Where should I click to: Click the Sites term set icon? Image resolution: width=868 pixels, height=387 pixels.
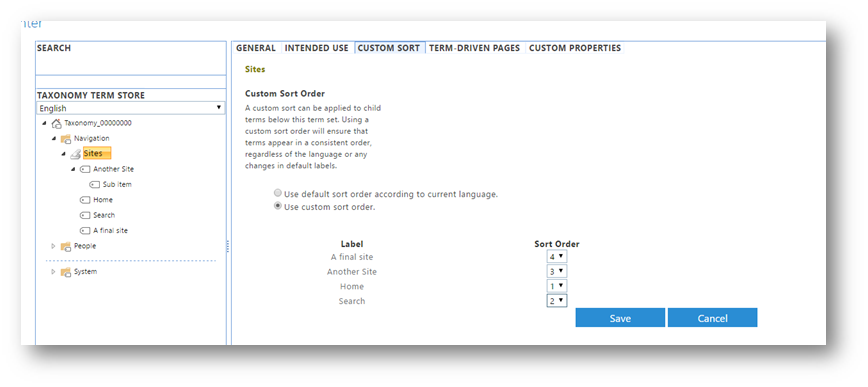pyautogui.click(x=75, y=154)
